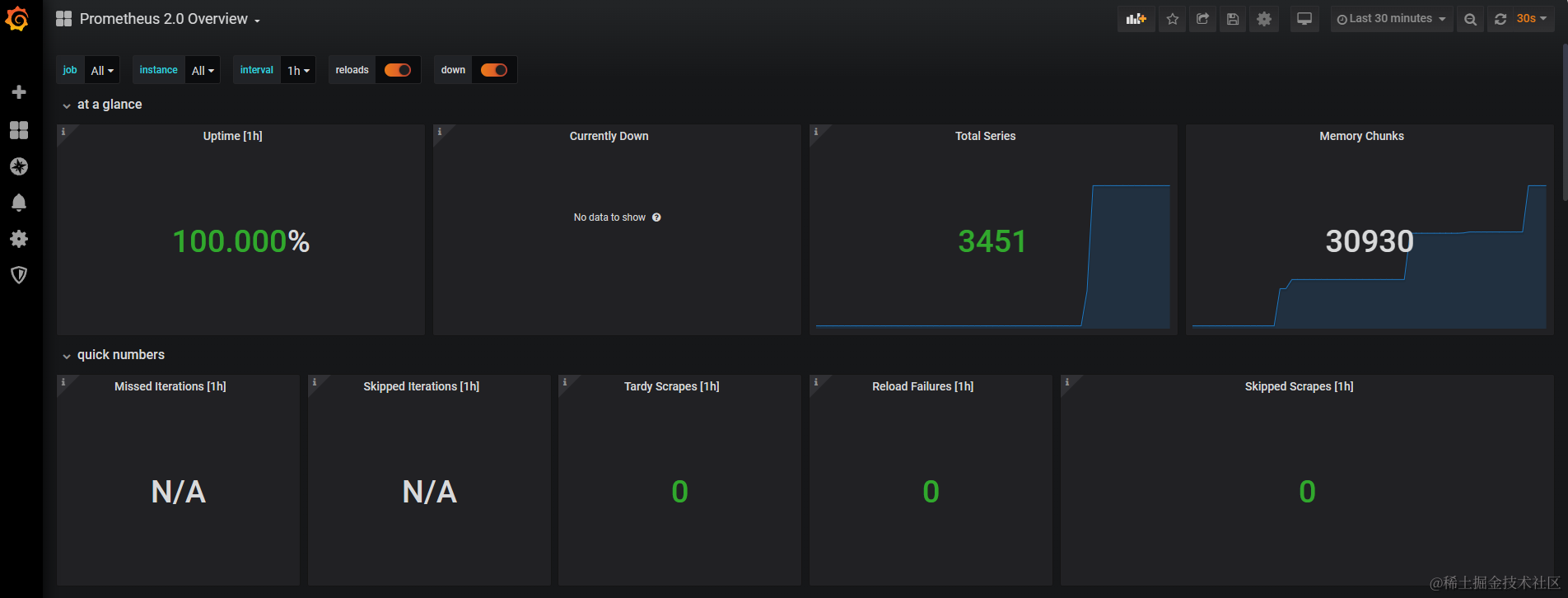Open Reload Failures [1h] panel title menu
Image resolution: width=1568 pixels, height=598 pixels.
click(923, 386)
